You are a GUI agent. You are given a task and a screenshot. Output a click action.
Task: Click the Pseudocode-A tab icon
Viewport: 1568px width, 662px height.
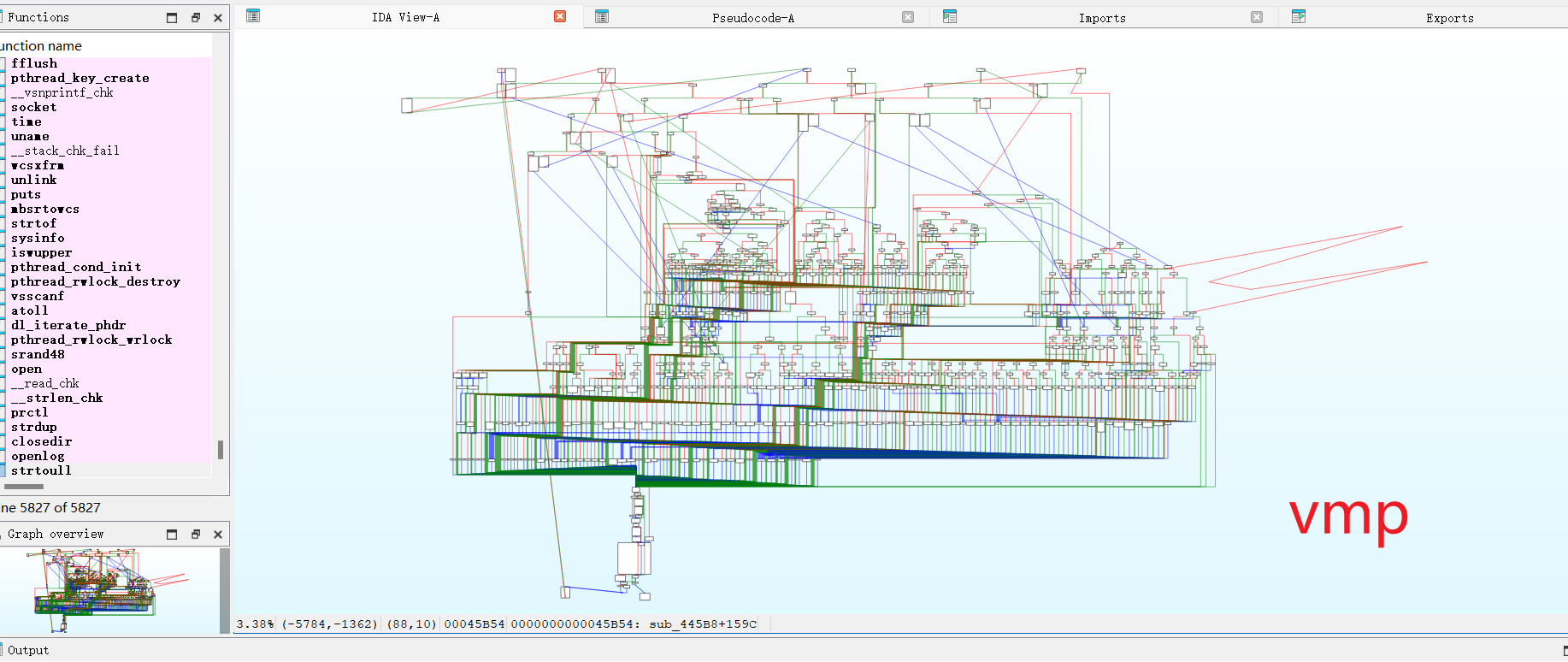(602, 16)
